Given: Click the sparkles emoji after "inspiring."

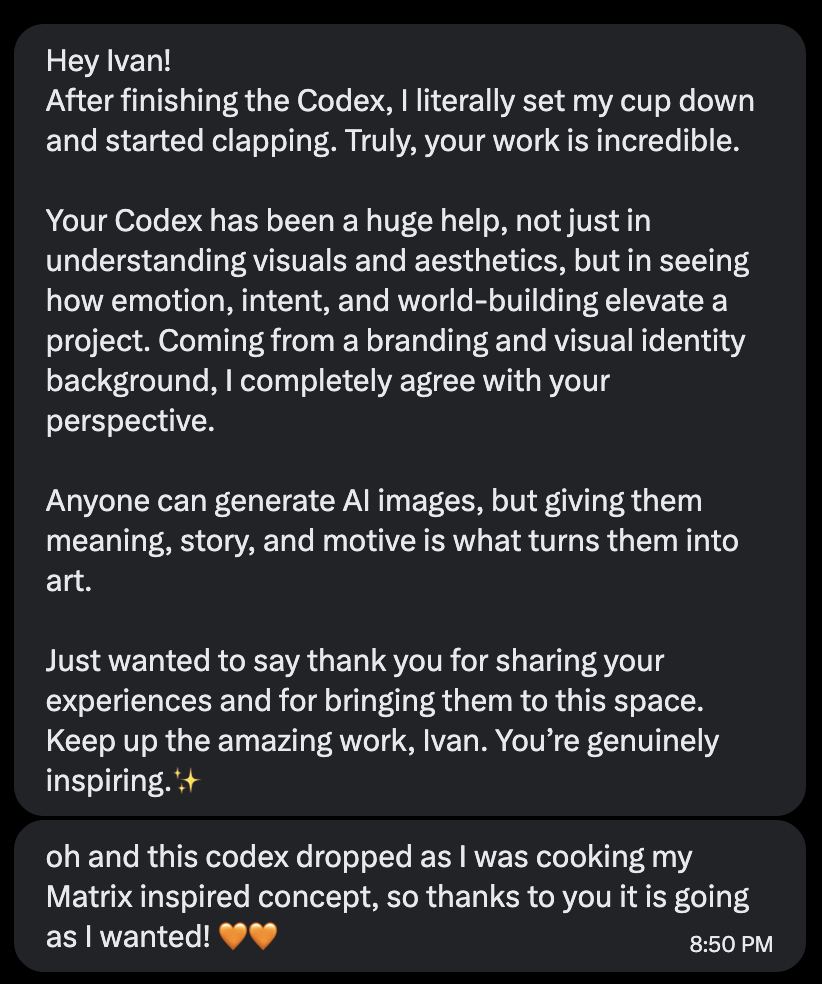Looking at the screenshot, I should point(186,782).
